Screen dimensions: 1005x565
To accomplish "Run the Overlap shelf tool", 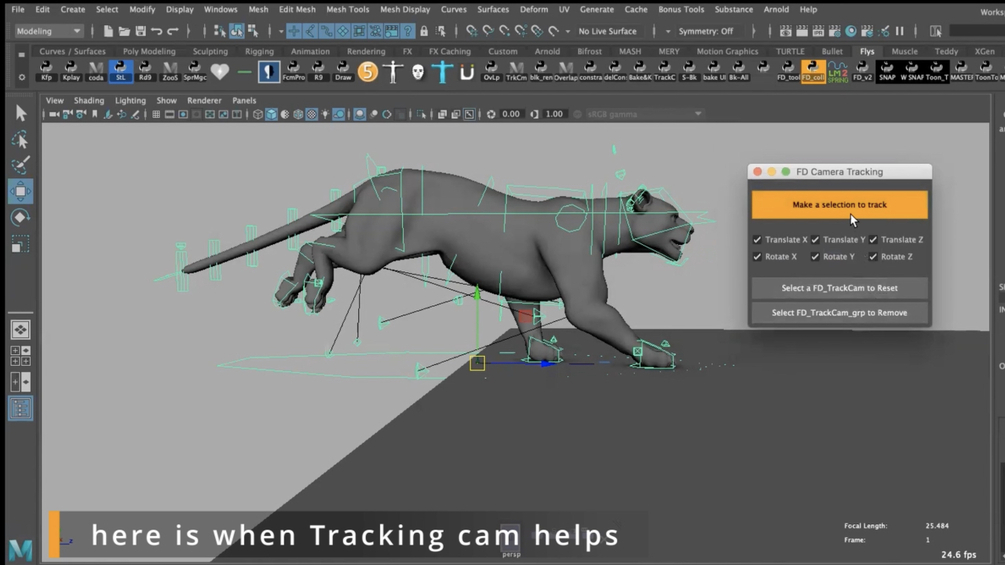I will pyautogui.click(x=565, y=71).
